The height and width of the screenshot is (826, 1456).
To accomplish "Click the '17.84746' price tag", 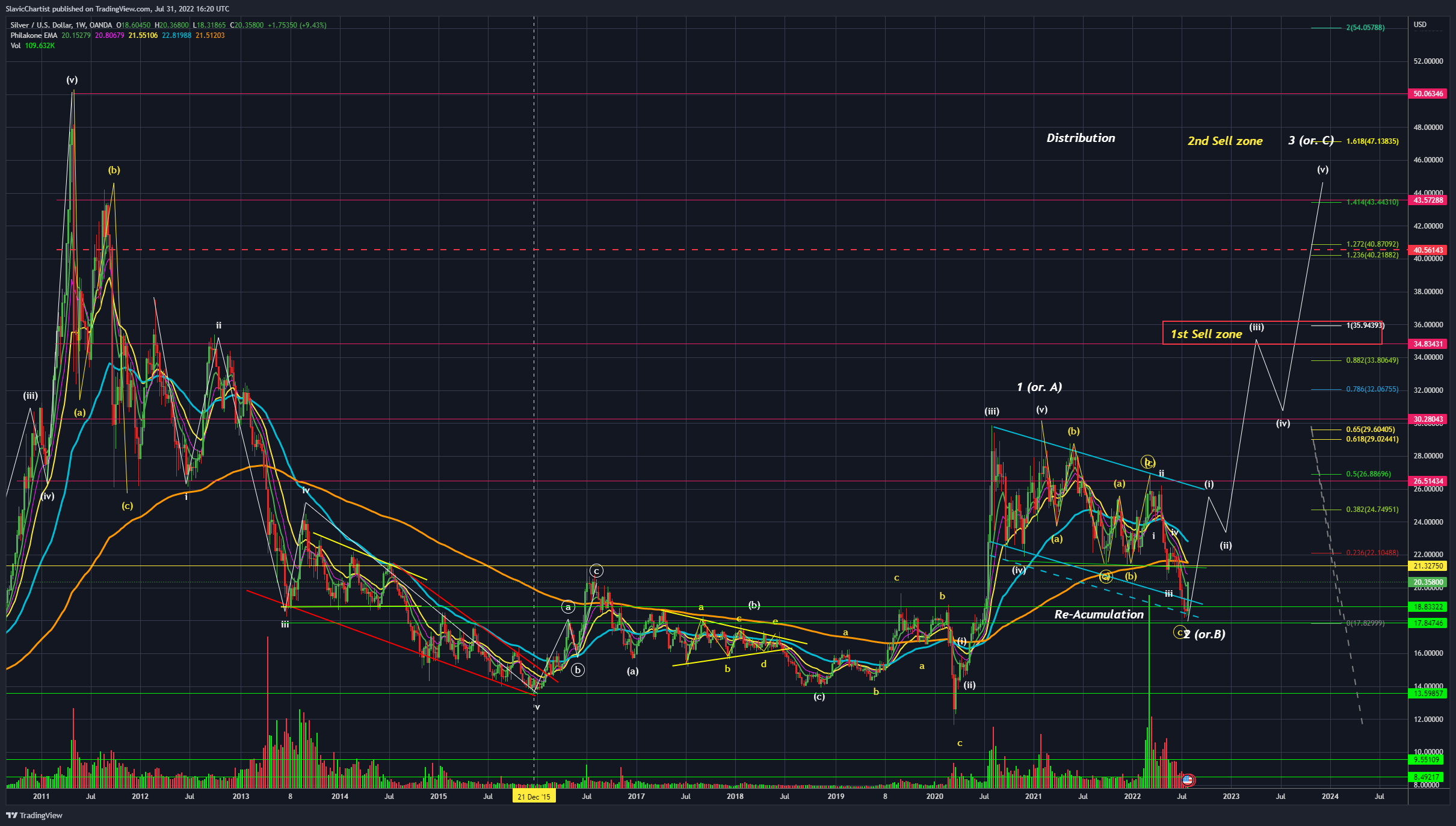I will pyautogui.click(x=1428, y=623).
